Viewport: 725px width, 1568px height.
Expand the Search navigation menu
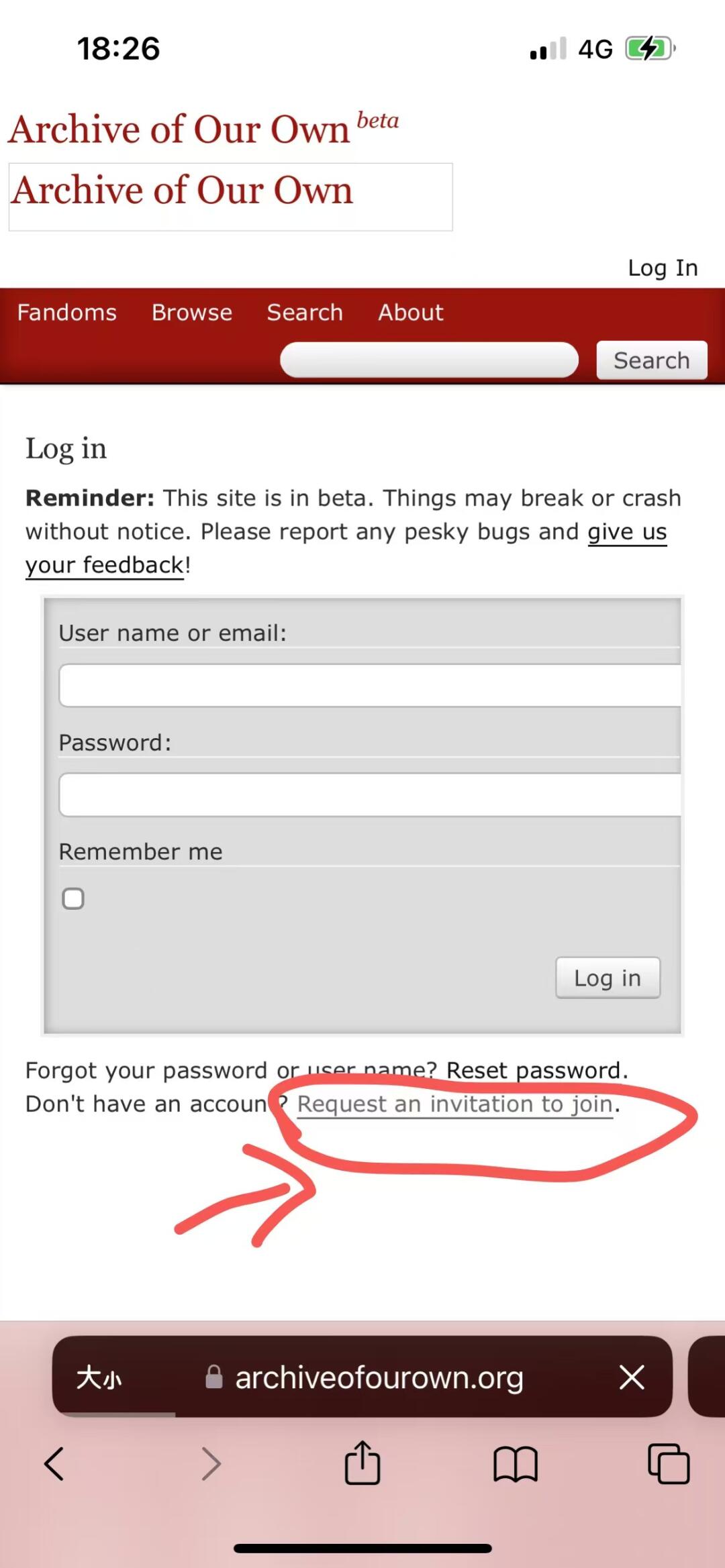pyautogui.click(x=305, y=313)
